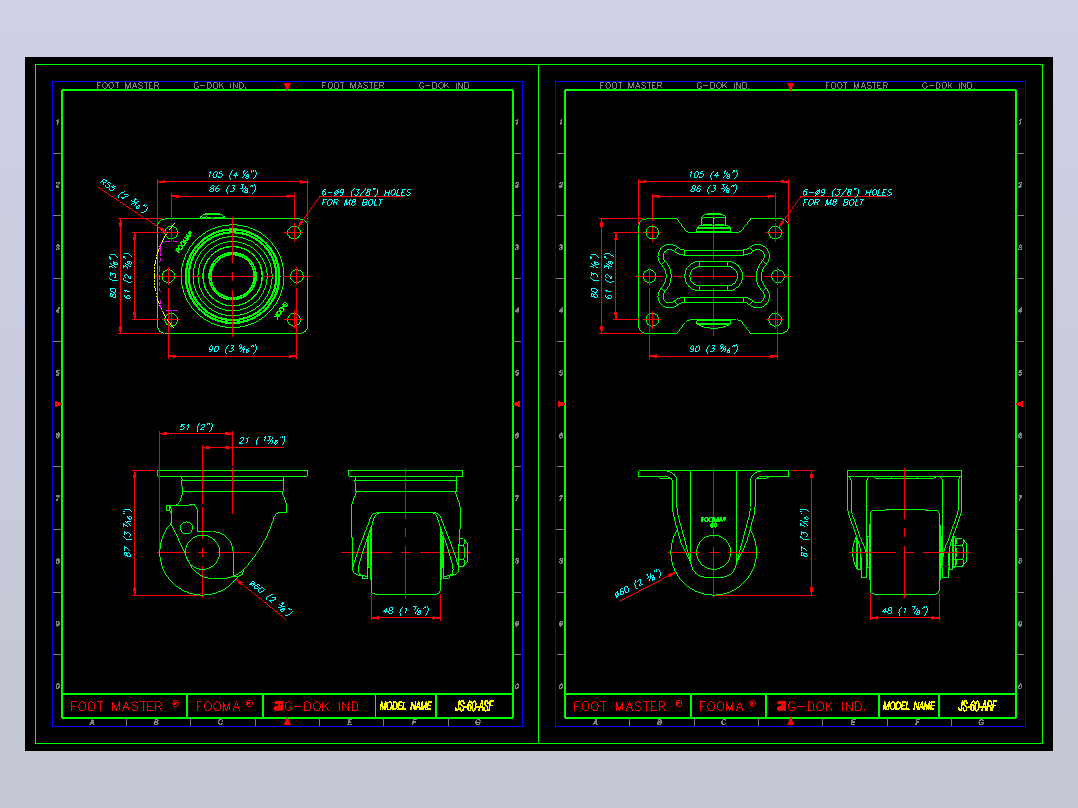Click FOOT MASTER title block cell on JS-60-ASF sheet
This screenshot has width=1078, height=808.
(x=124, y=706)
